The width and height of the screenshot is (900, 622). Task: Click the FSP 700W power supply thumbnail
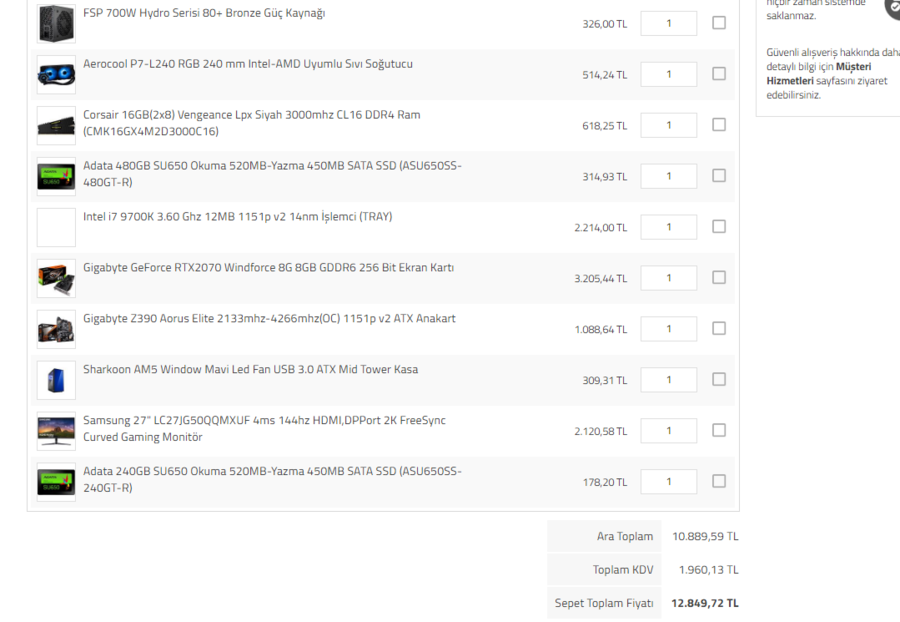pos(56,24)
